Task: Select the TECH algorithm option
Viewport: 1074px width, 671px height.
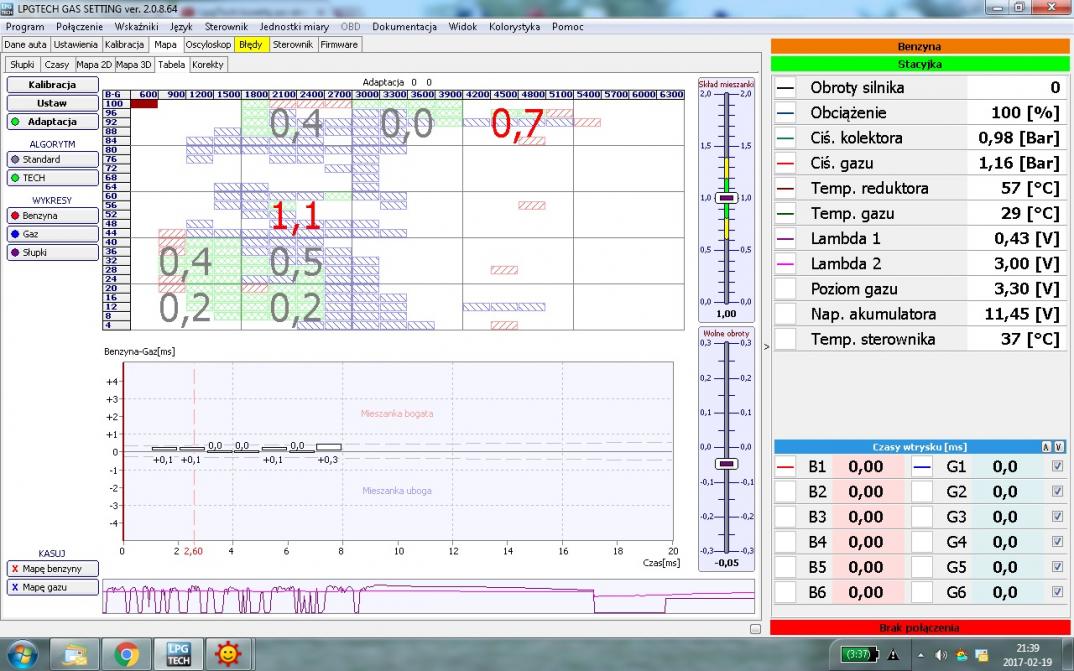Action: coord(53,178)
